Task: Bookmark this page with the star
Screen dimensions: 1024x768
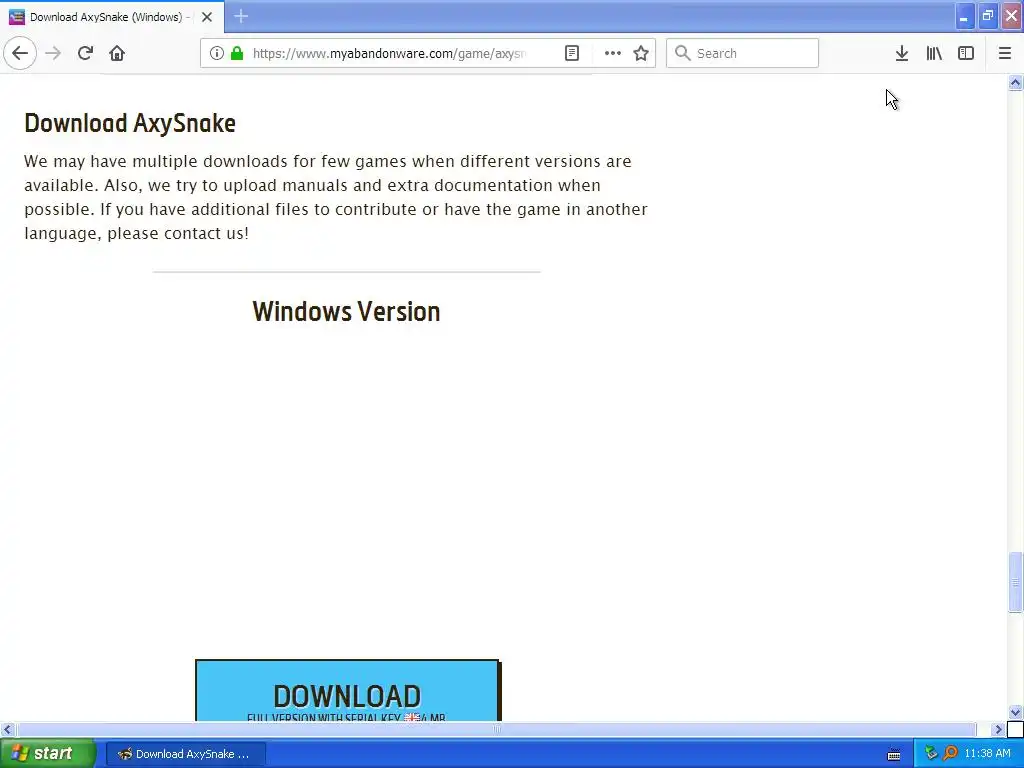Action: (x=641, y=53)
